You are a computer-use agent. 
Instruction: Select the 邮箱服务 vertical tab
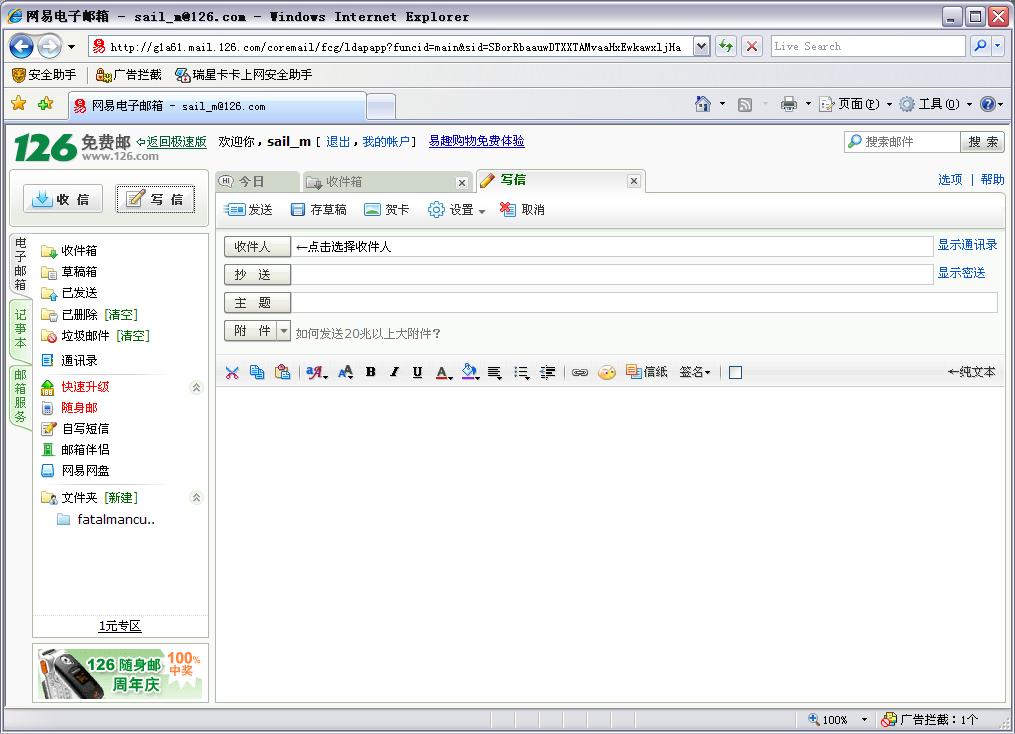click(21, 395)
